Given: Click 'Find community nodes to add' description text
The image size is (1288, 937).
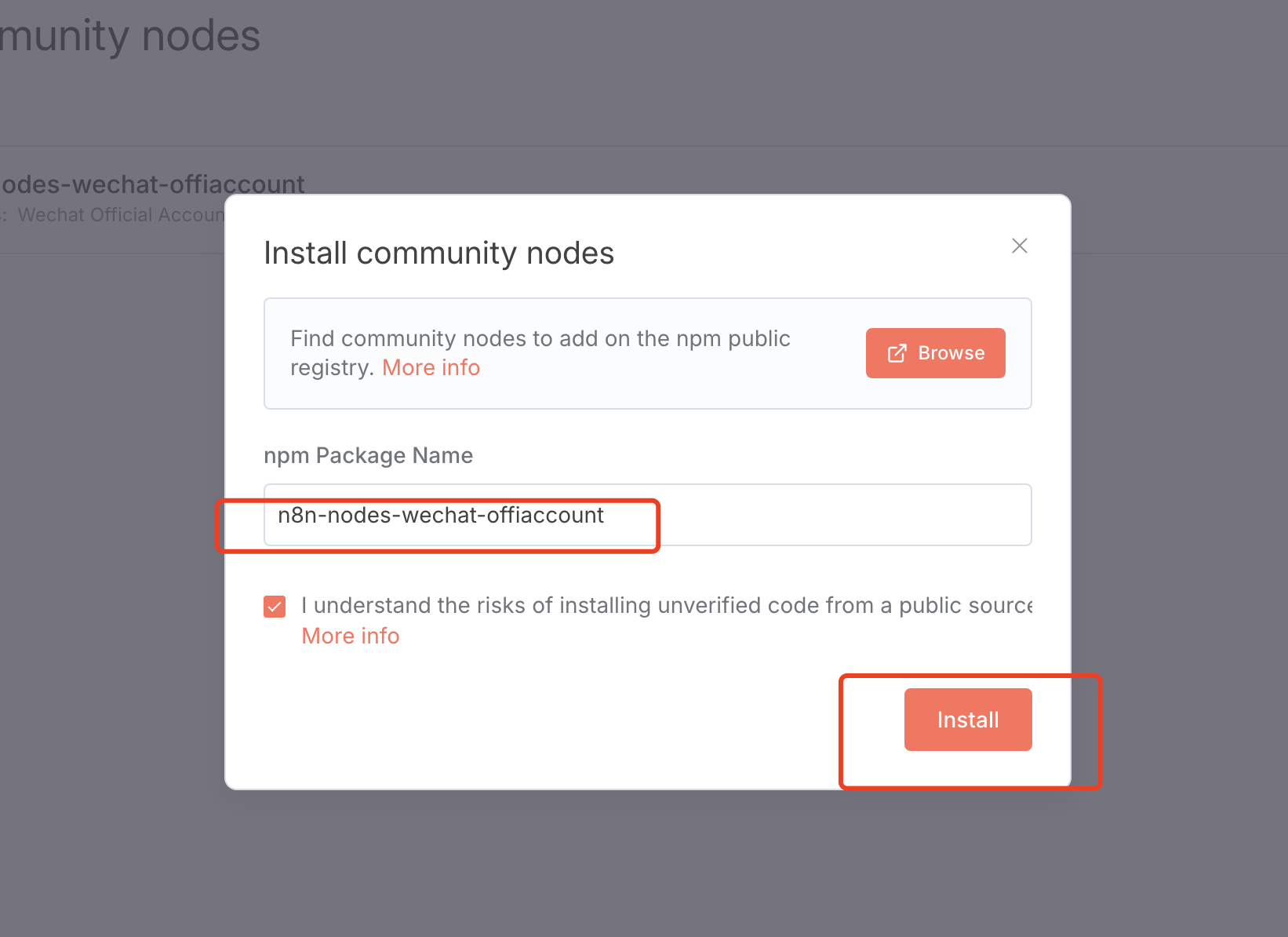Looking at the screenshot, I should point(540,338).
